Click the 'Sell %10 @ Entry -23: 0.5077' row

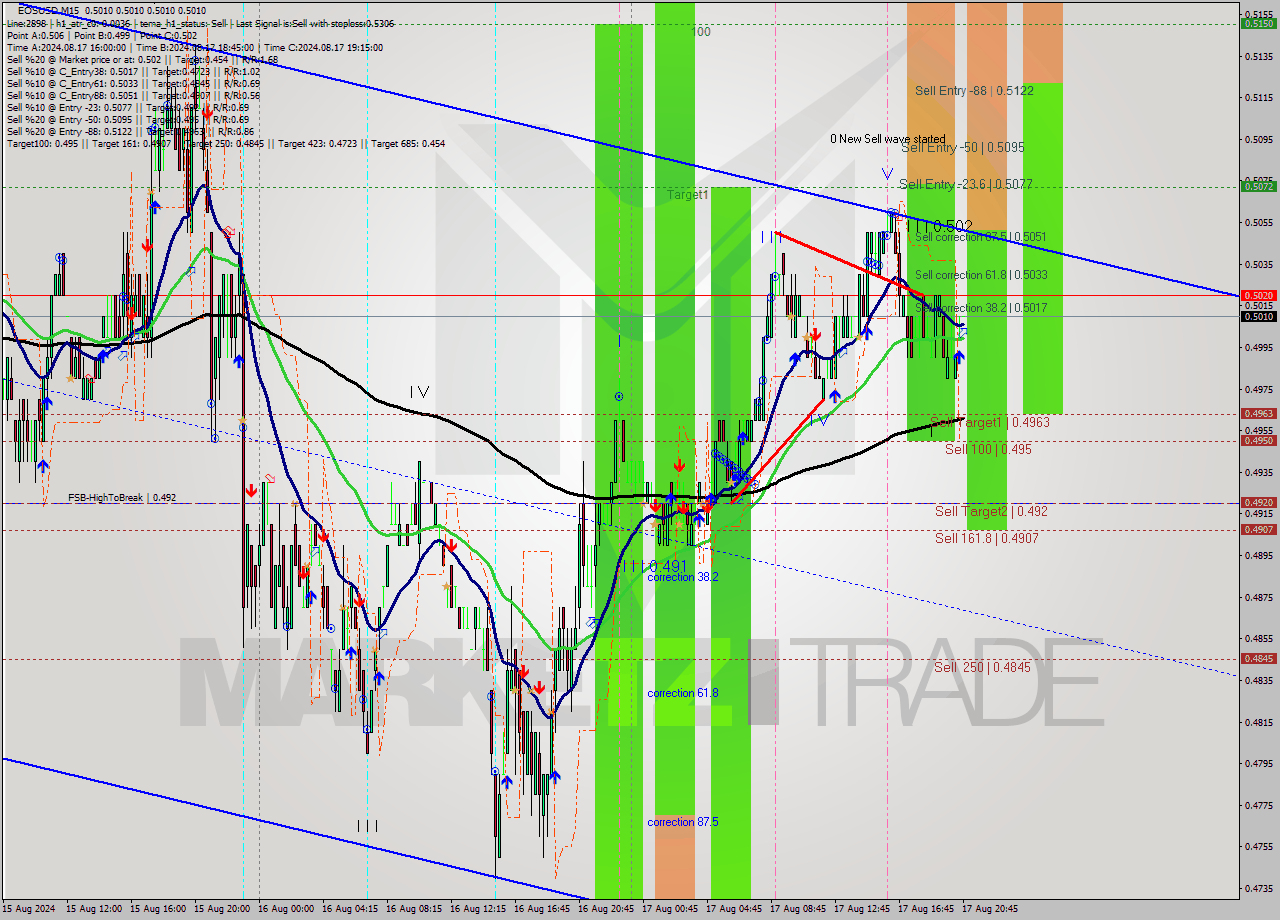[x=127, y=107]
